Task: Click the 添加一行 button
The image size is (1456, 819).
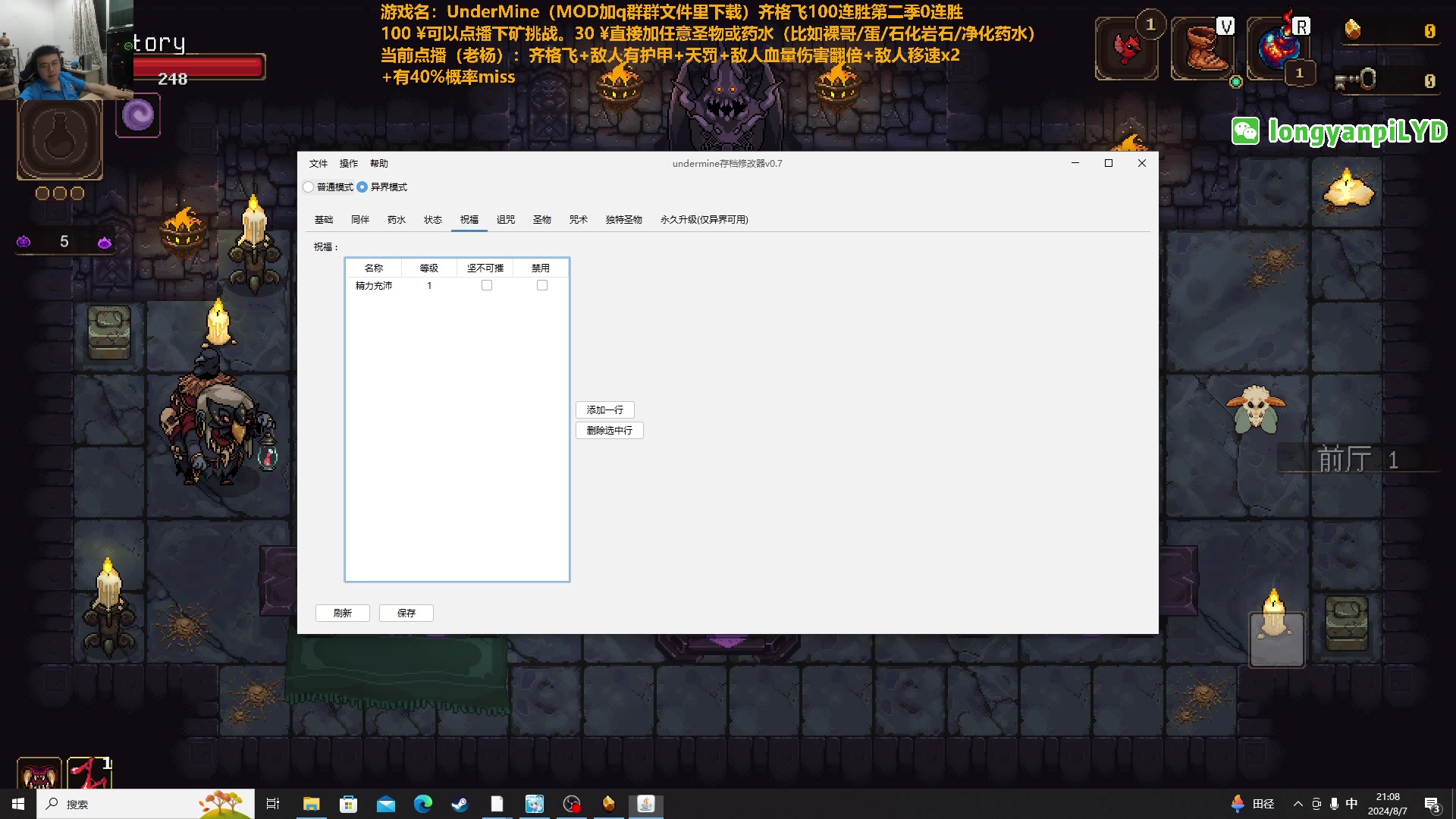Action: point(604,410)
